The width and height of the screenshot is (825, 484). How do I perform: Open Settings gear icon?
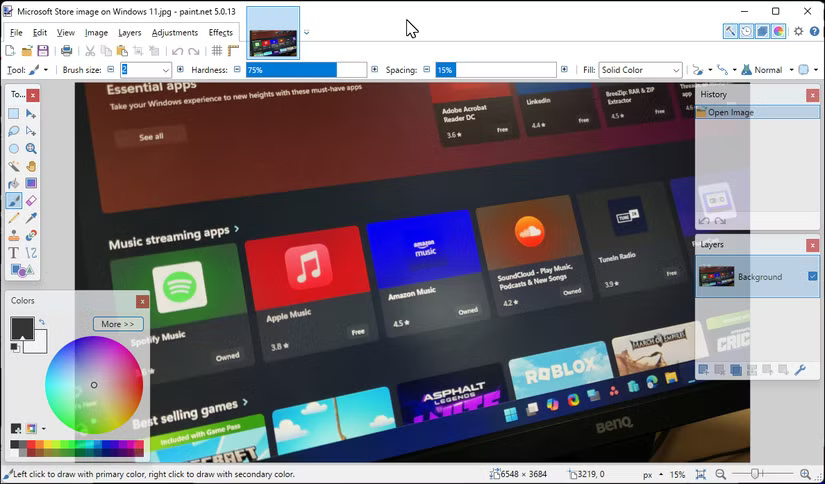[799, 32]
